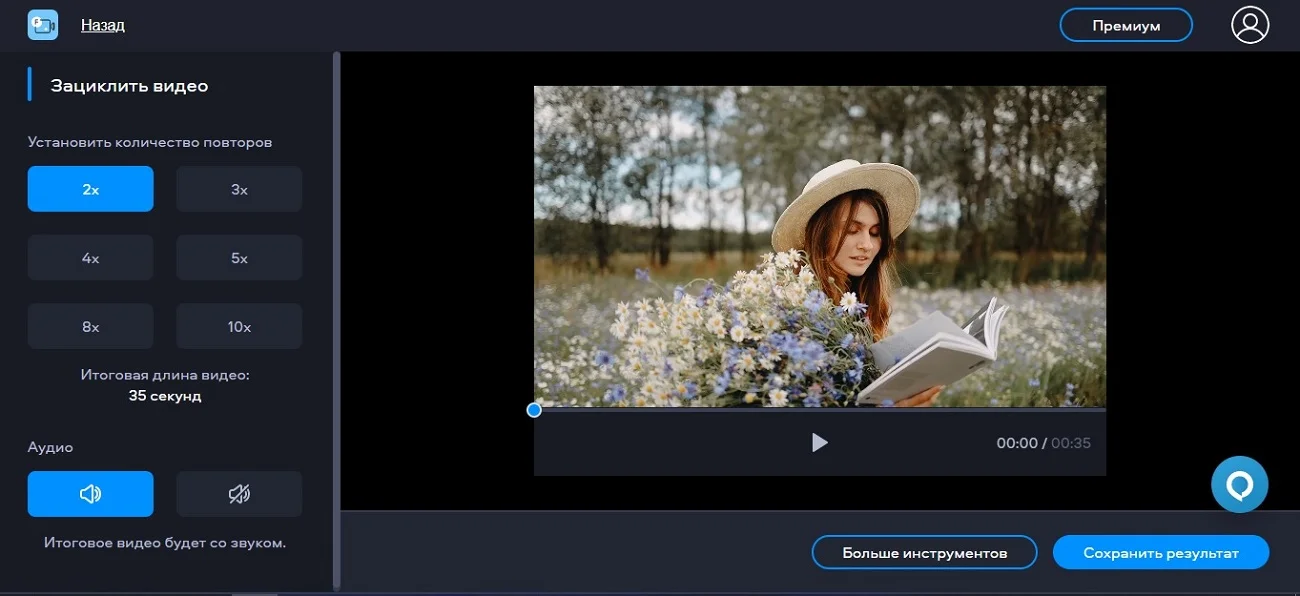
Task: Click the left panel scrollbar
Action: point(336,320)
